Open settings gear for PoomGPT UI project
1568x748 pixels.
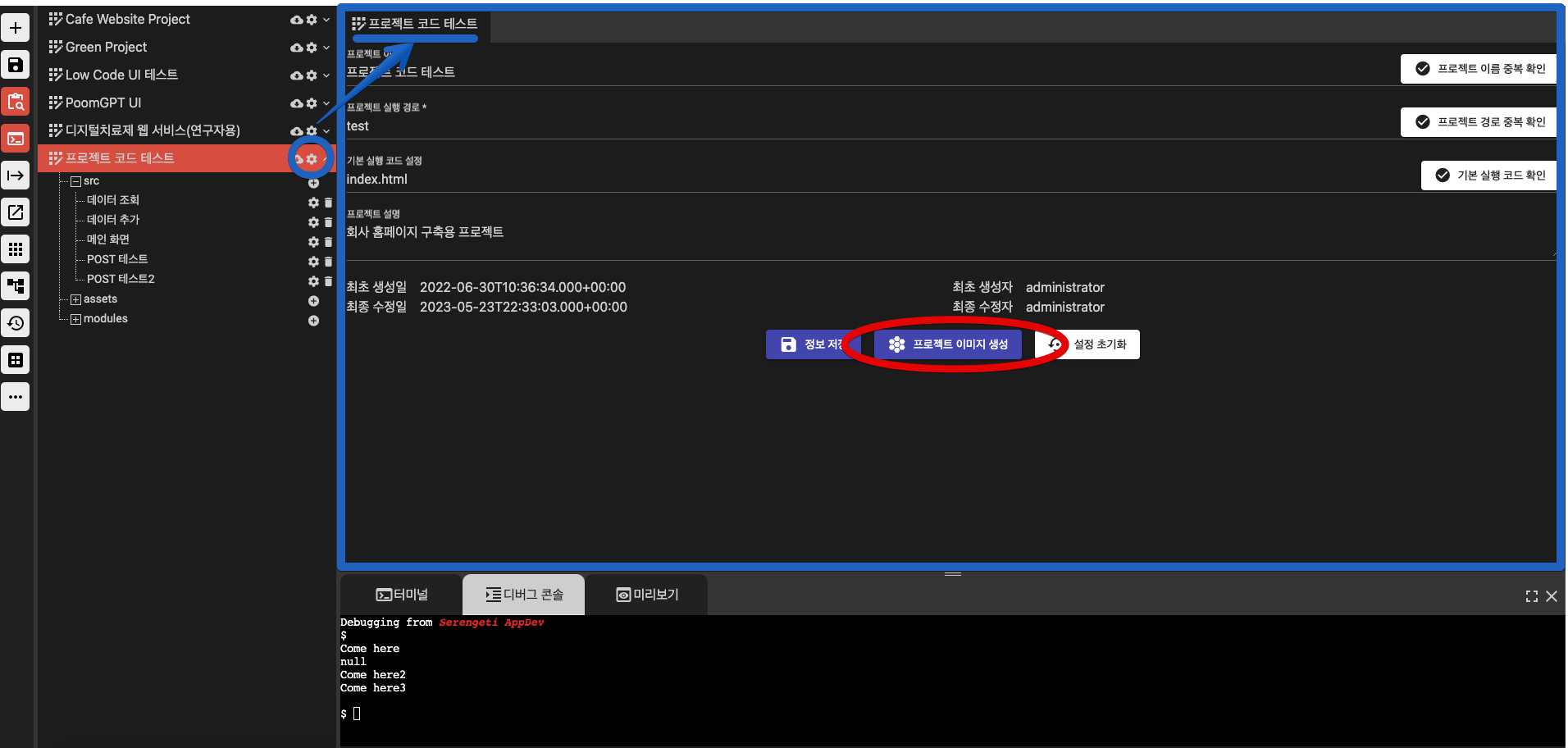312,103
